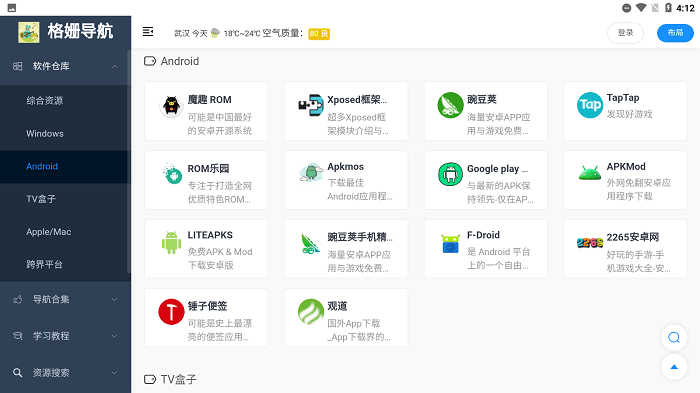
Task: Collapse the 软件仓库 menu section
Action: [65, 67]
